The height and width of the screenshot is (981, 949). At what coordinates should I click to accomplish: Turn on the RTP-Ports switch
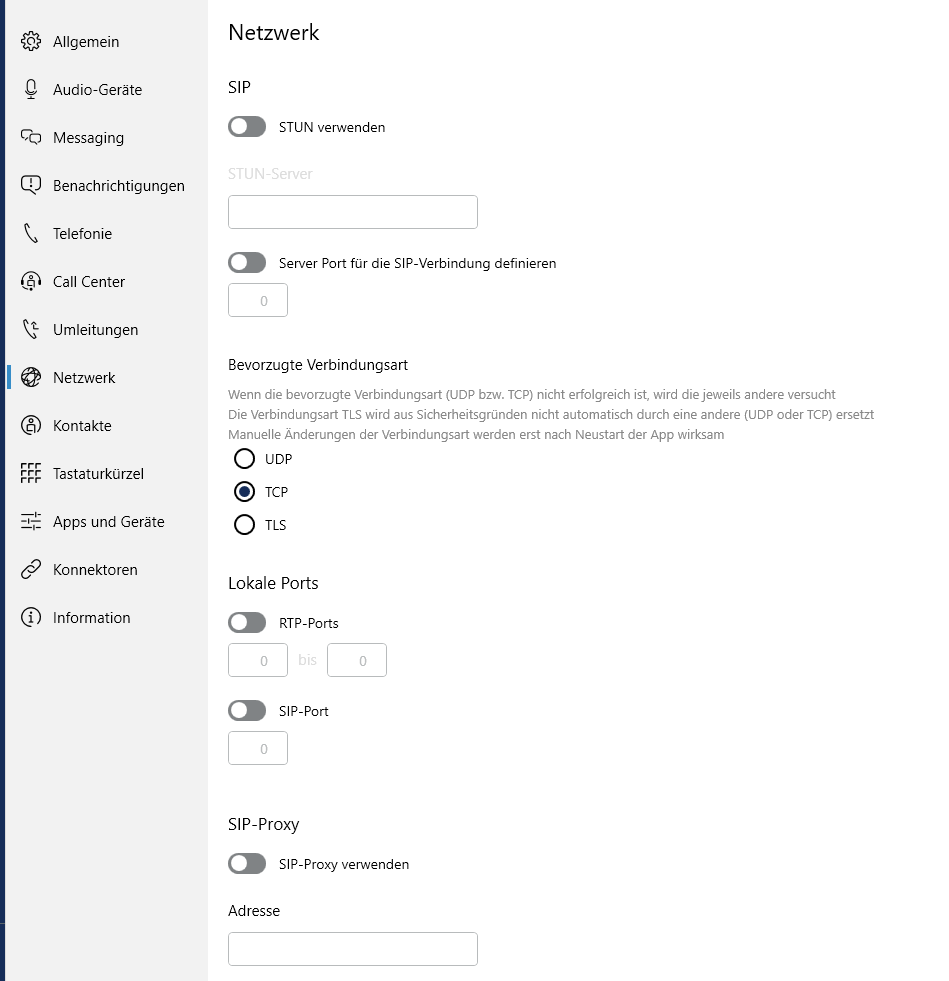pyautogui.click(x=247, y=623)
